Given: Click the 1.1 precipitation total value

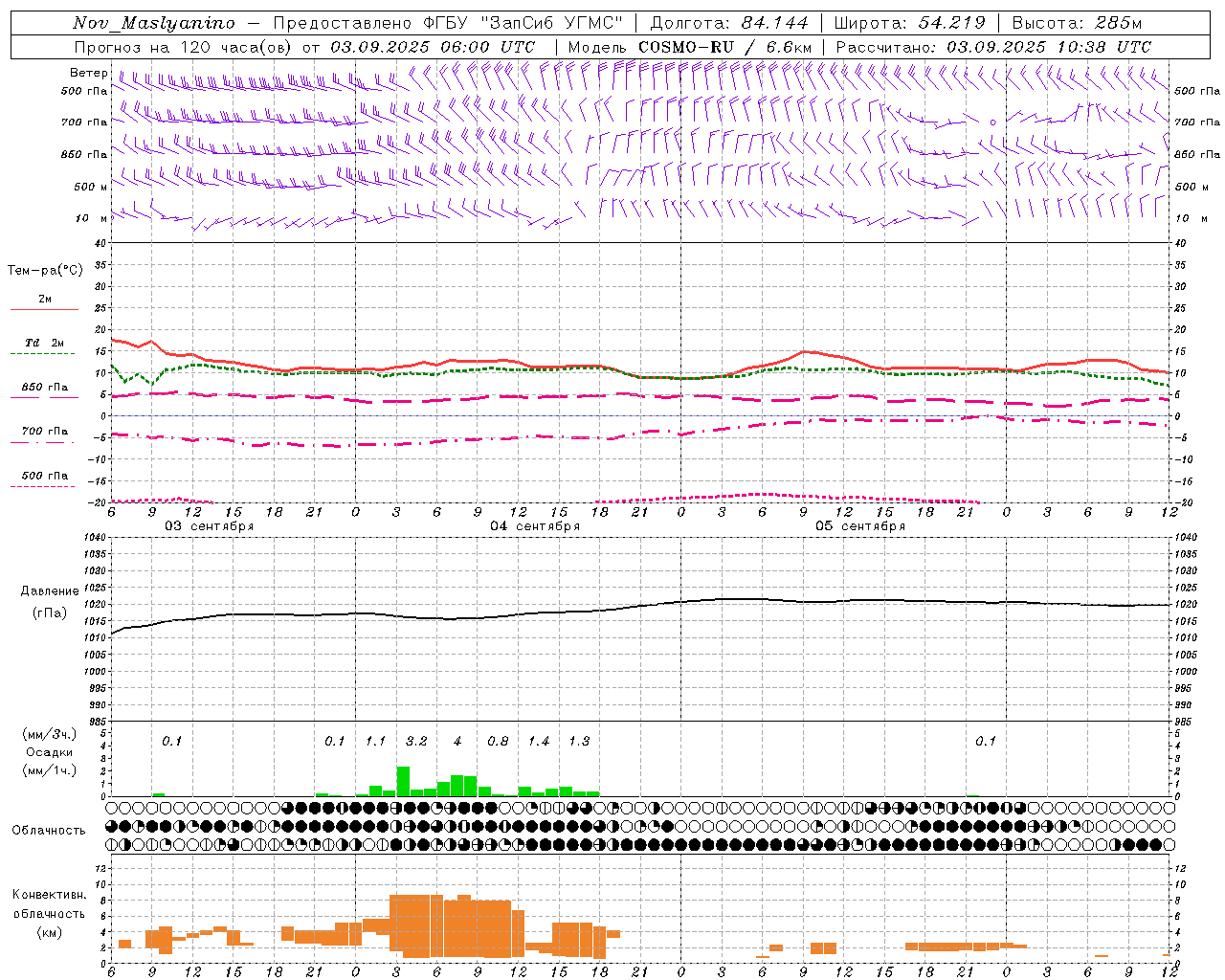Looking at the screenshot, I should pos(375,742).
